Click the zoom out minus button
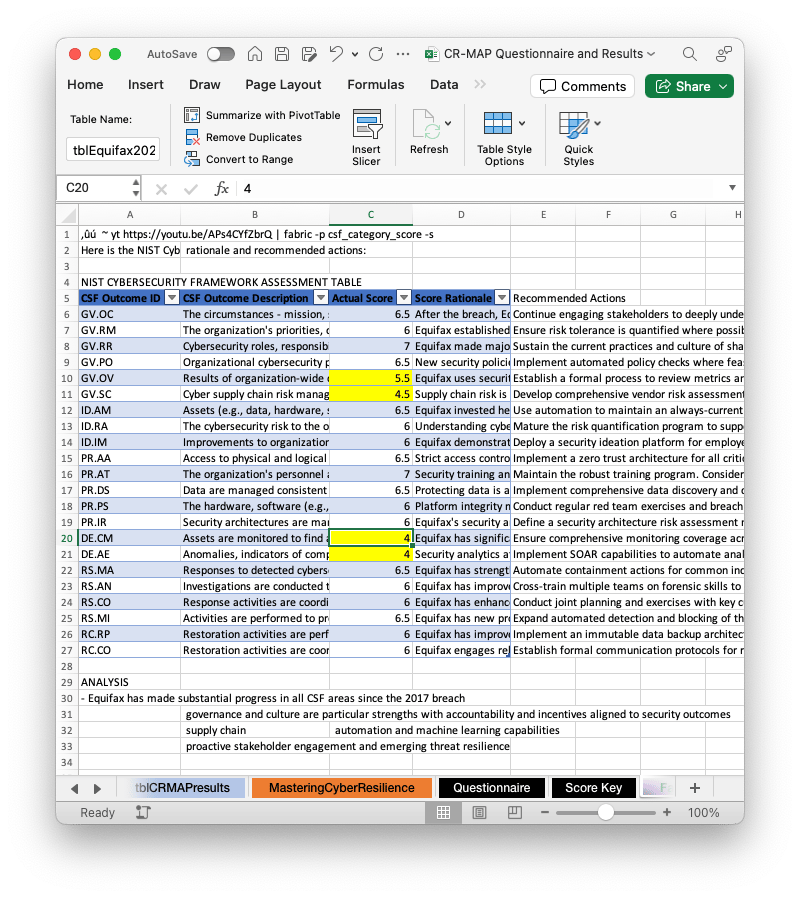 [545, 812]
